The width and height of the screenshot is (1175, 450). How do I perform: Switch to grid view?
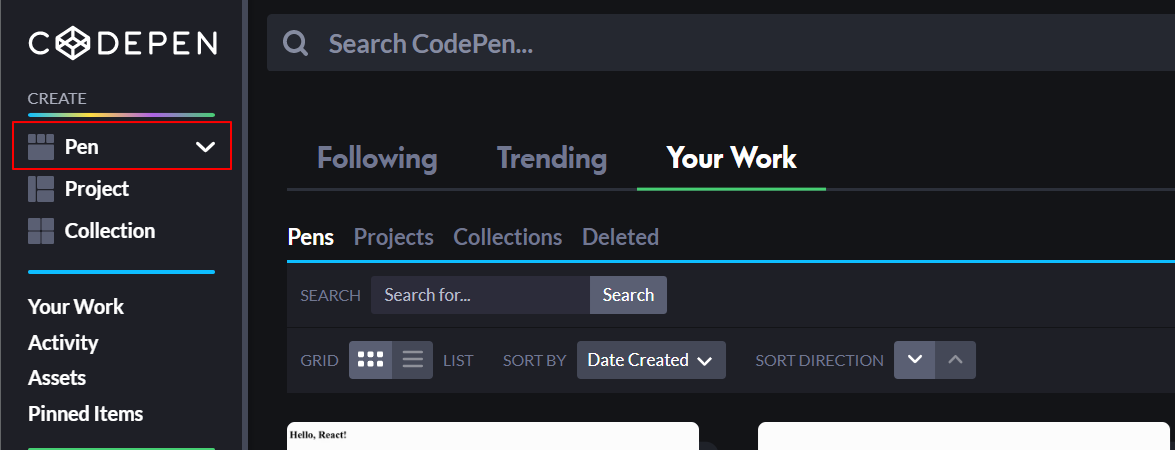370,360
